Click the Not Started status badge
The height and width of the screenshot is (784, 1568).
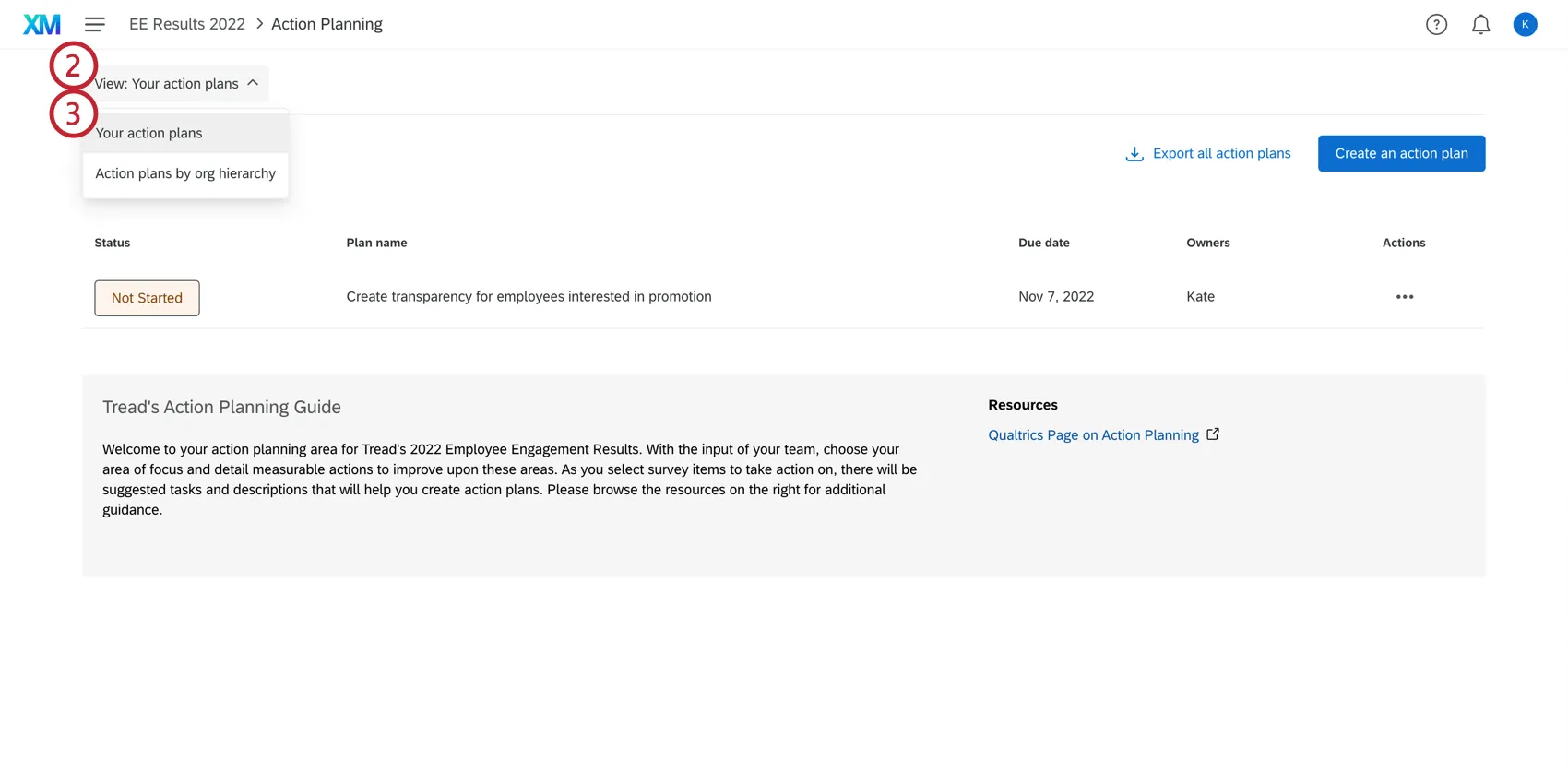pyautogui.click(x=147, y=298)
